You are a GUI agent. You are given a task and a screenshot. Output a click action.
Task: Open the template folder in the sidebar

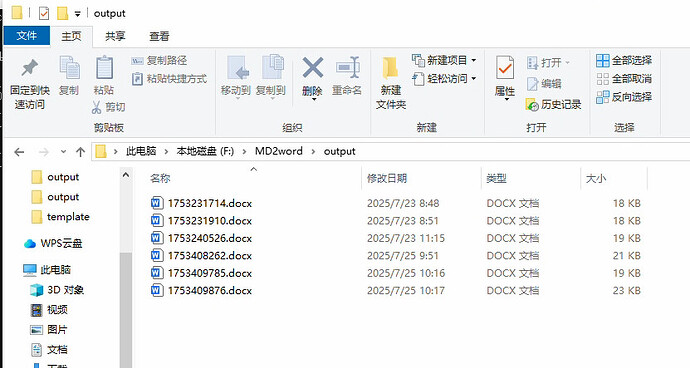60,217
